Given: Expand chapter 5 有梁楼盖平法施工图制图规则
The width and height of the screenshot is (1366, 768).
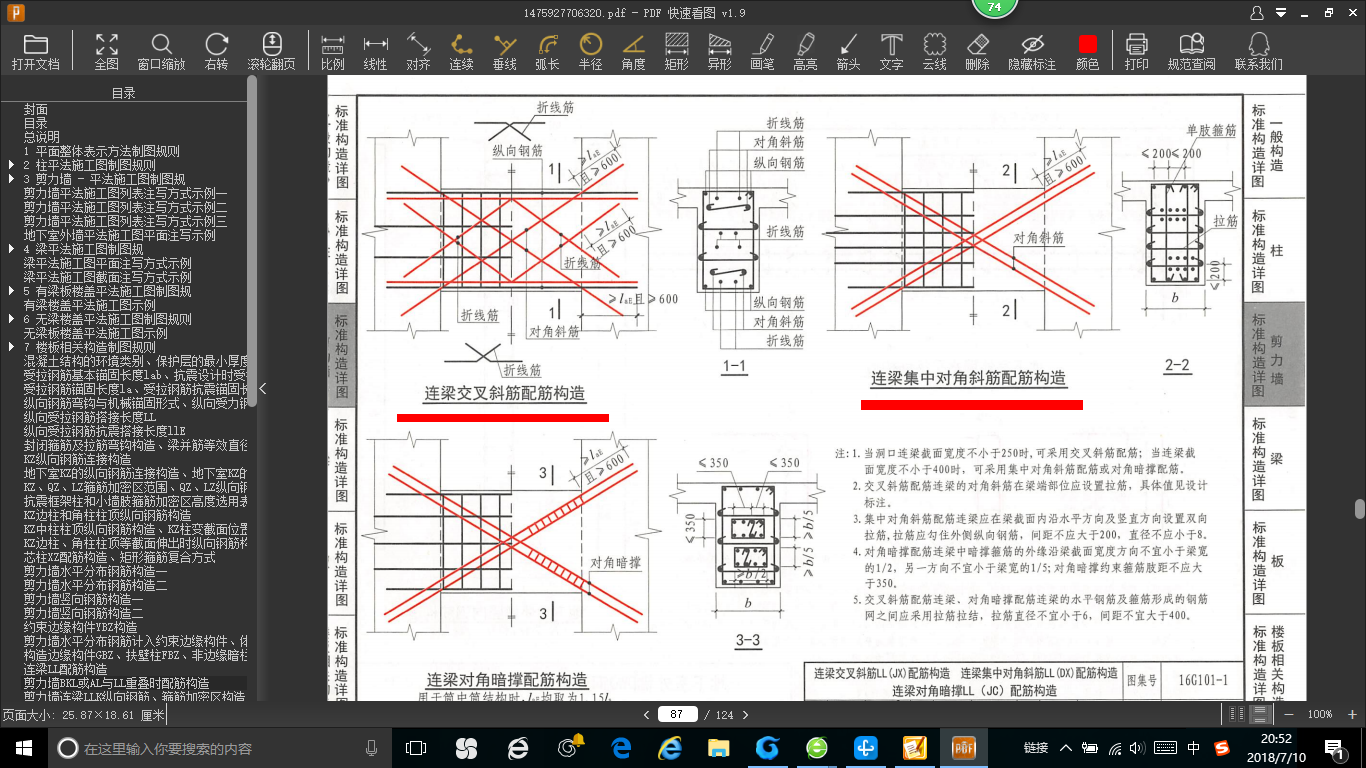Looking at the screenshot, I should tap(11, 291).
